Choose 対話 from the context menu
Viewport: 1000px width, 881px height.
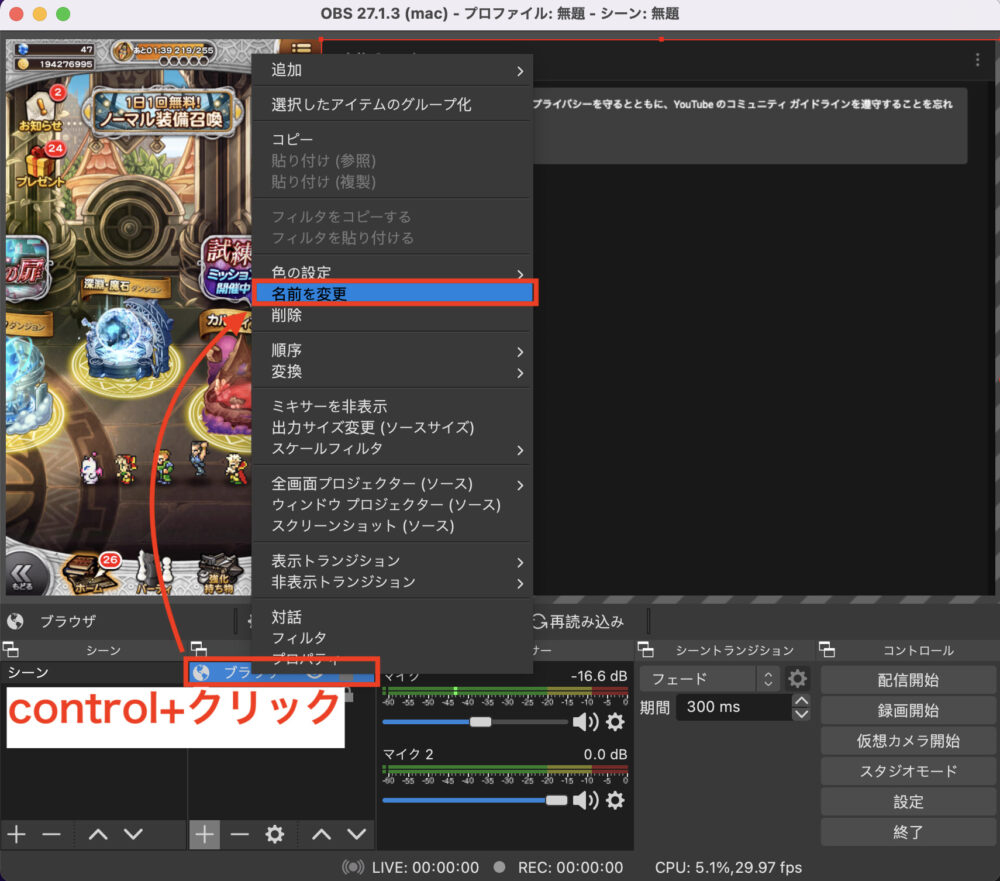[x=393, y=617]
